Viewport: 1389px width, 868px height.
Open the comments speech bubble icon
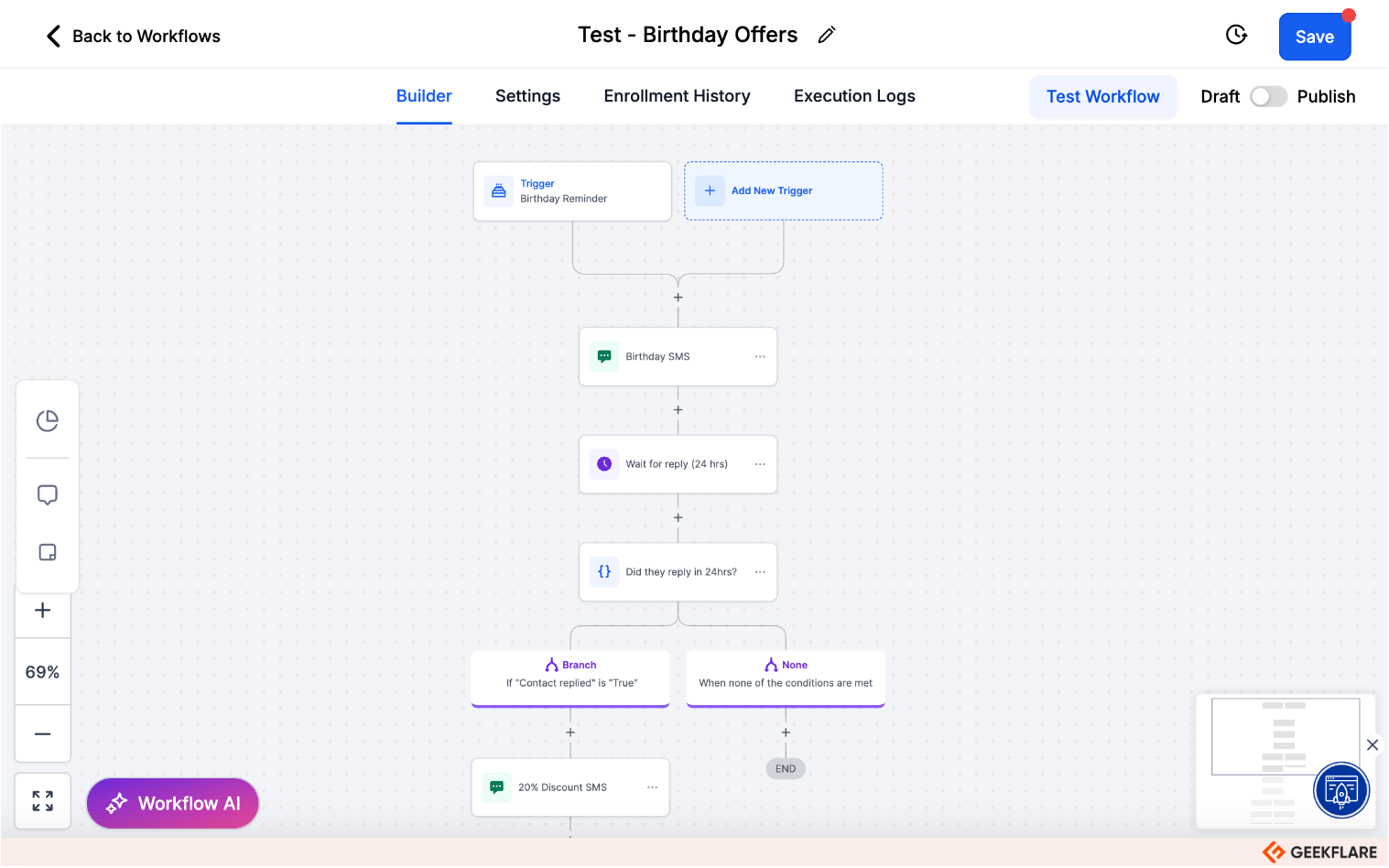tap(47, 495)
